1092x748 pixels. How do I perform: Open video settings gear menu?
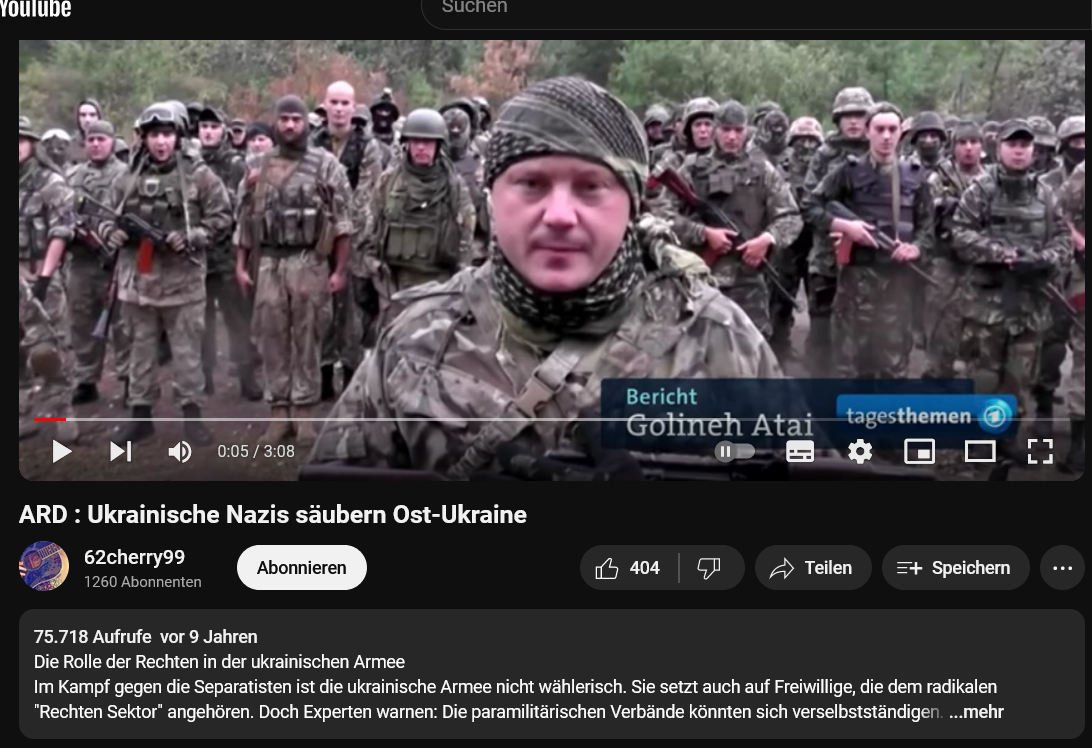click(860, 452)
